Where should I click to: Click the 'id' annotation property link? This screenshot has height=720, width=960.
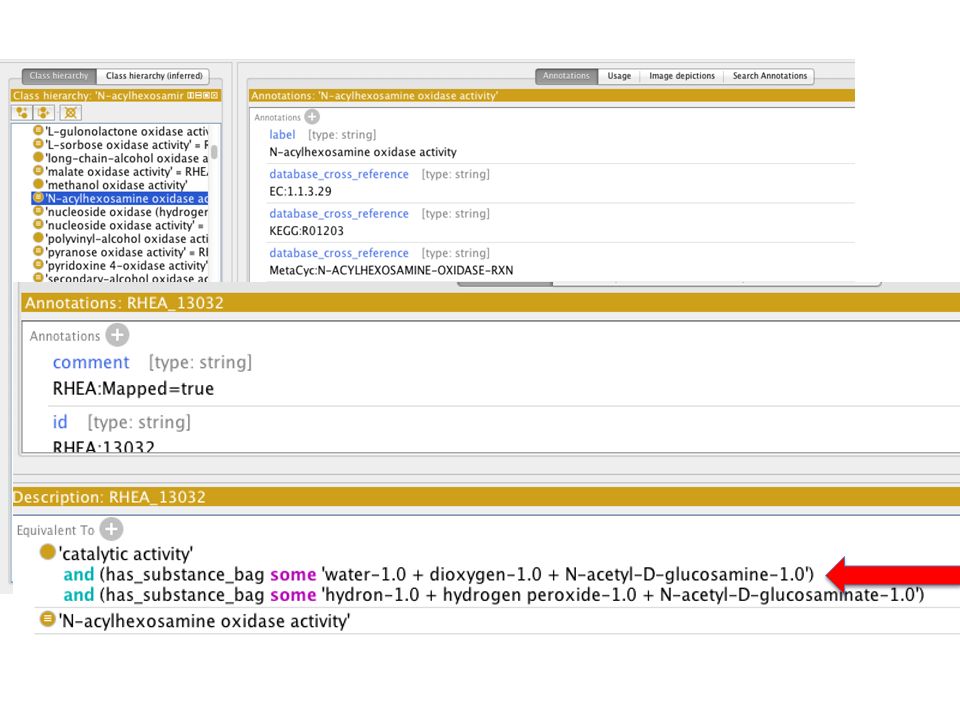59,422
